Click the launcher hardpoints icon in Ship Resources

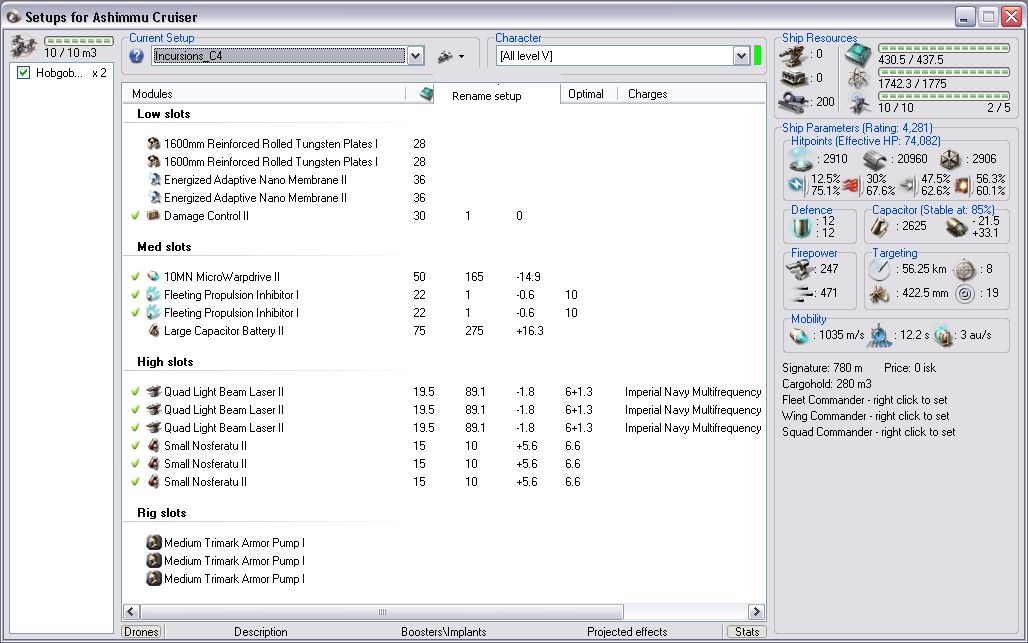(793, 78)
